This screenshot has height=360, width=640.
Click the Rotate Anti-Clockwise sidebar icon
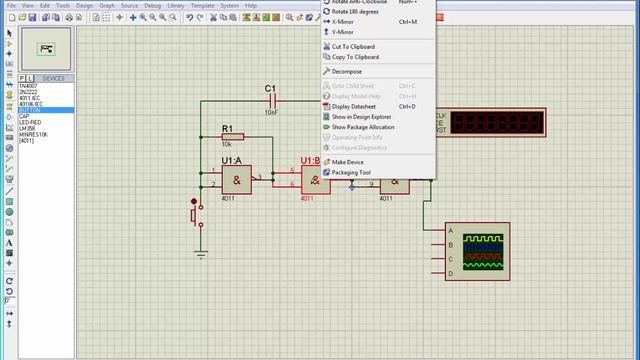tap(9, 291)
